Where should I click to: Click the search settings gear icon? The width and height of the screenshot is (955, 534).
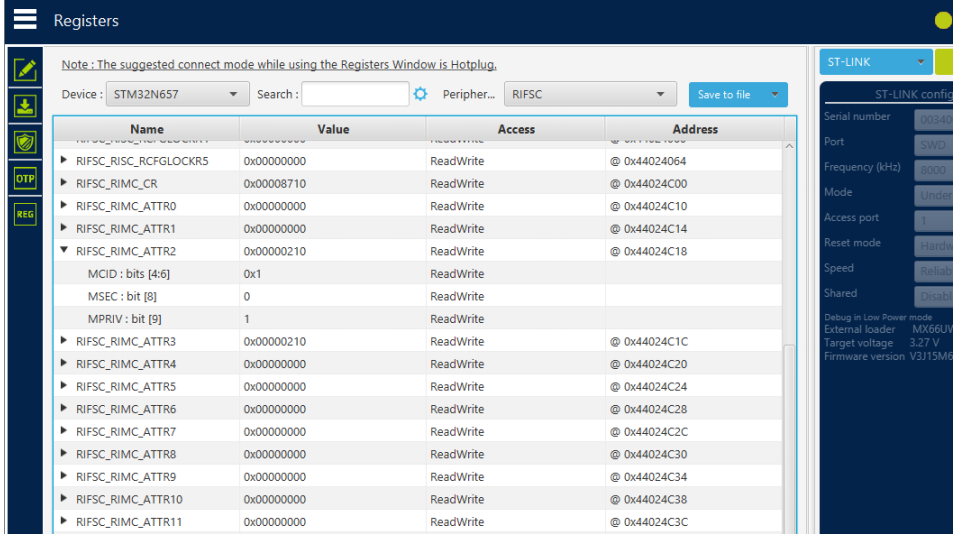421,94
